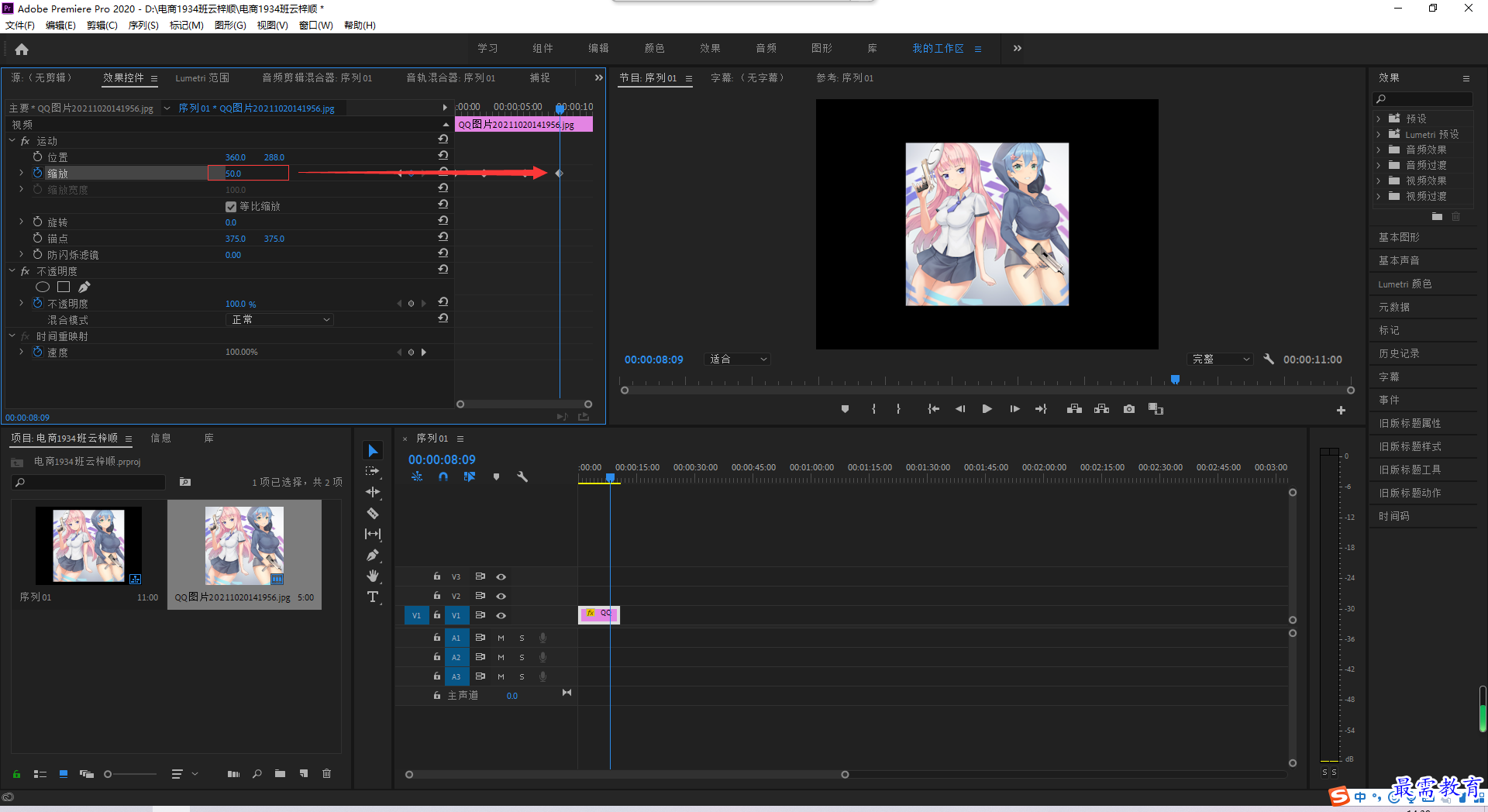The image size is (1488, 812).
Task: Play the program monitor sequence
Action: [987, 409]
